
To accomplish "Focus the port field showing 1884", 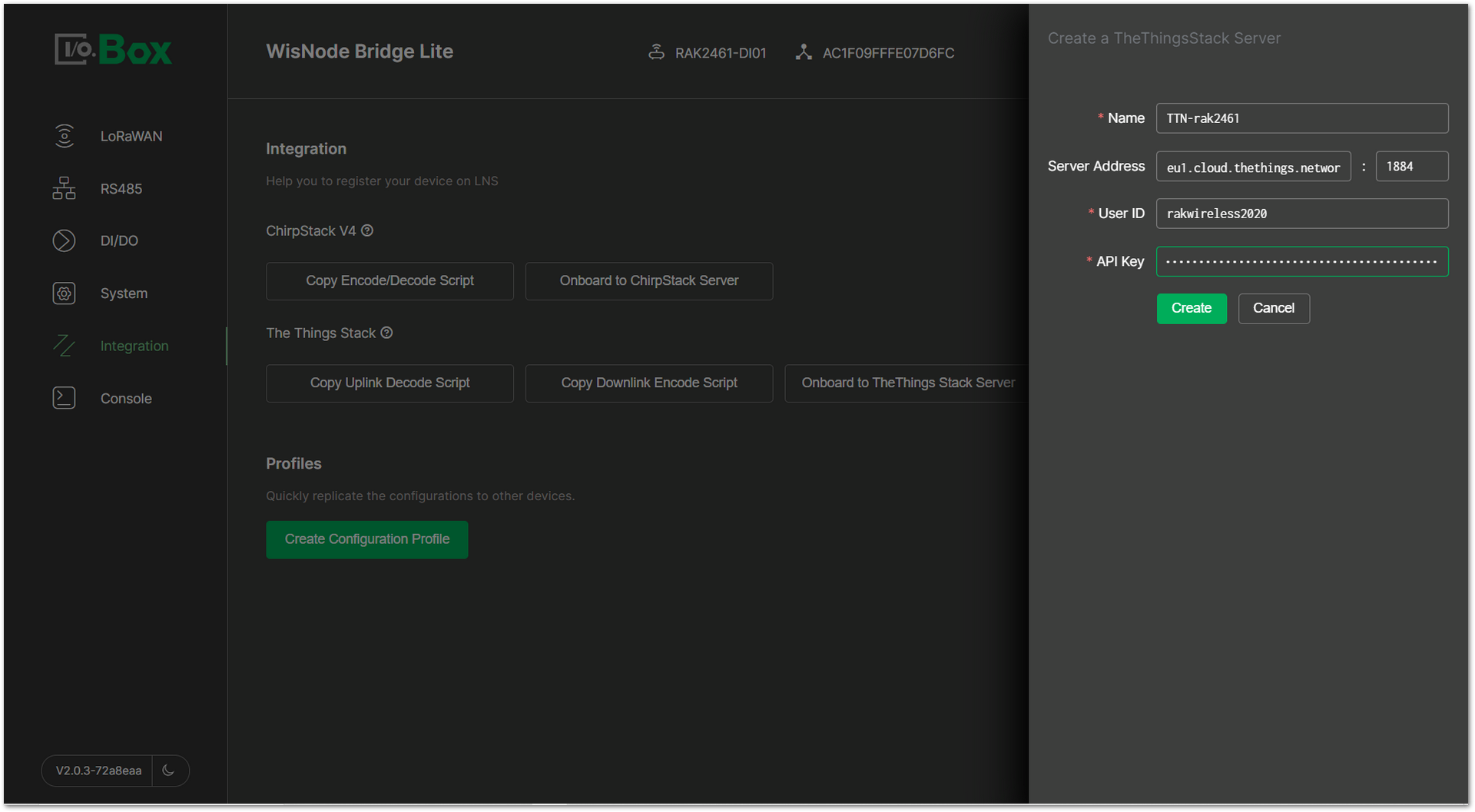I will pos(1412,167).
